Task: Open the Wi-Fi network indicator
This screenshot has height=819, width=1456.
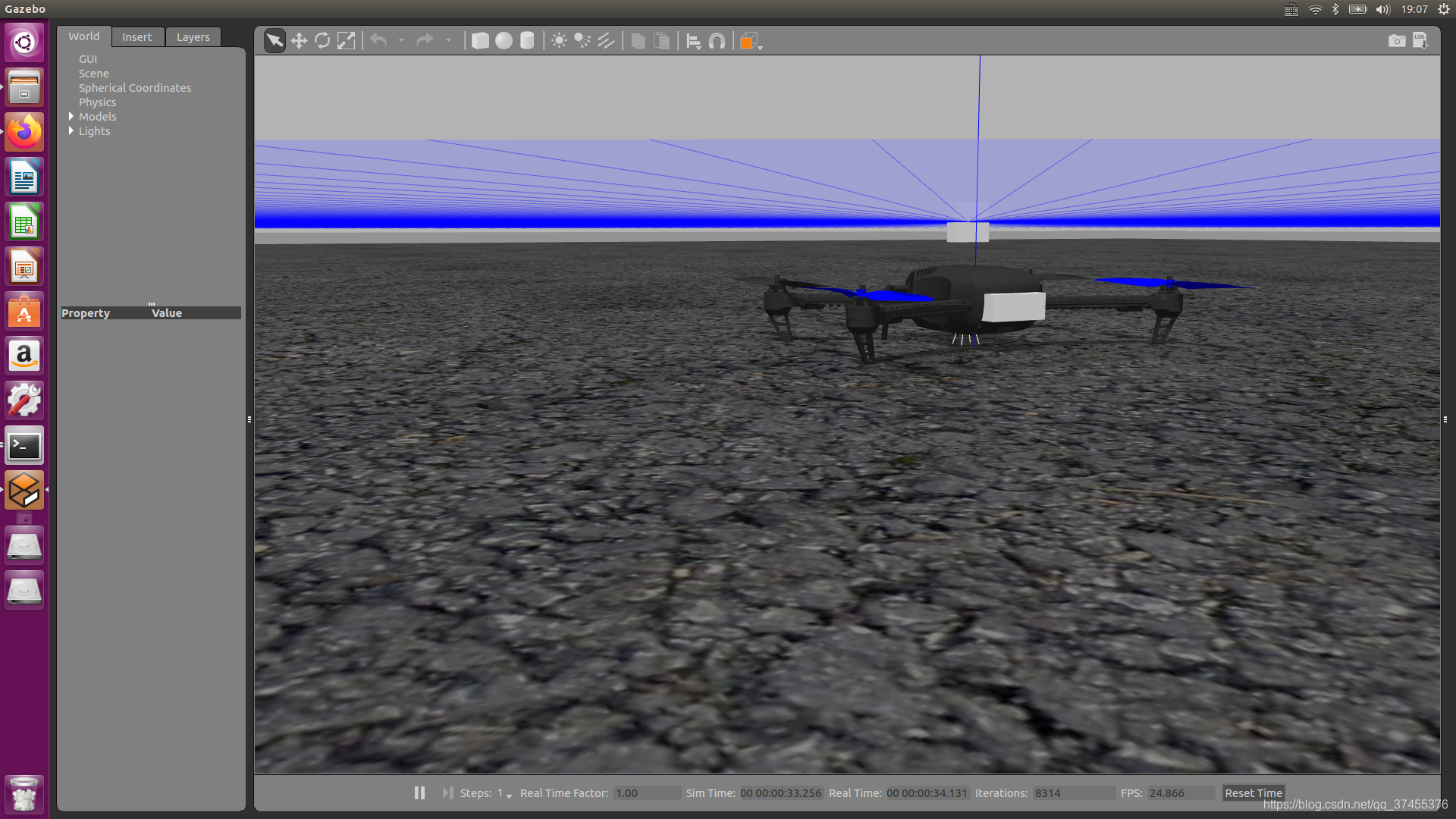Action: 1316,9
